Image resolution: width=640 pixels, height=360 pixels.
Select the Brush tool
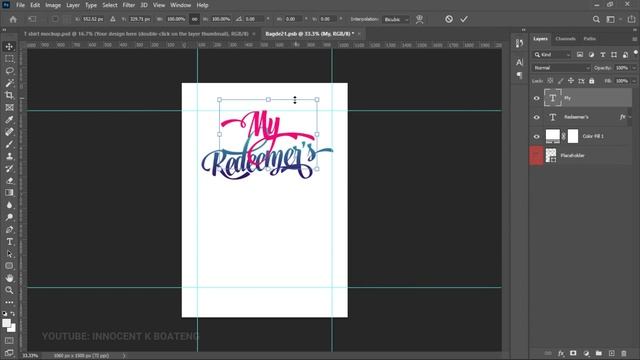(9, 144)
